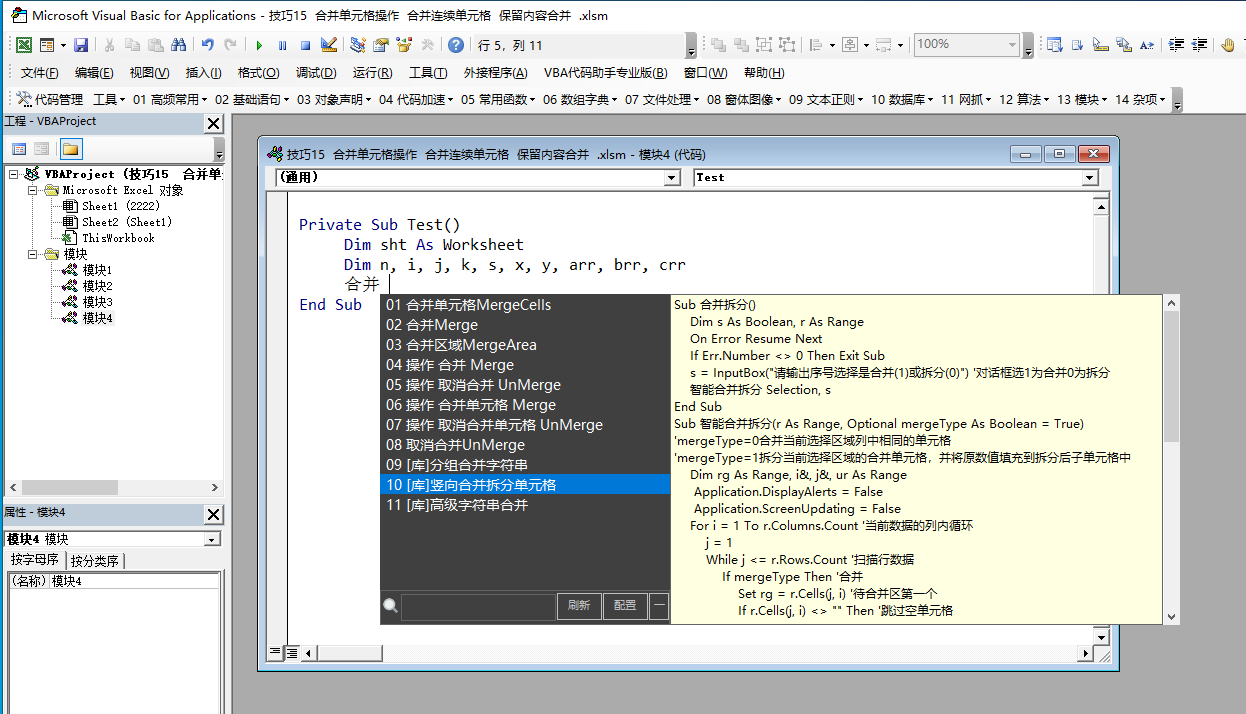
Task: Open the 外接程序(A) menu
Action: (x=495, y=73)
